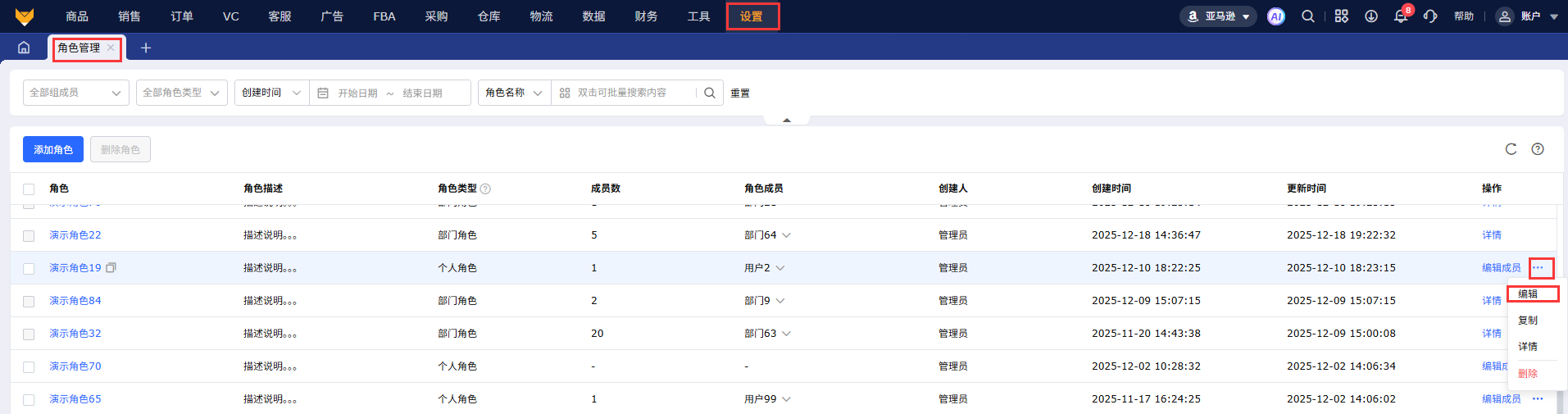The image size is (1568, 414).
Task: Open the 财务 menu
Action: (646, 16)
